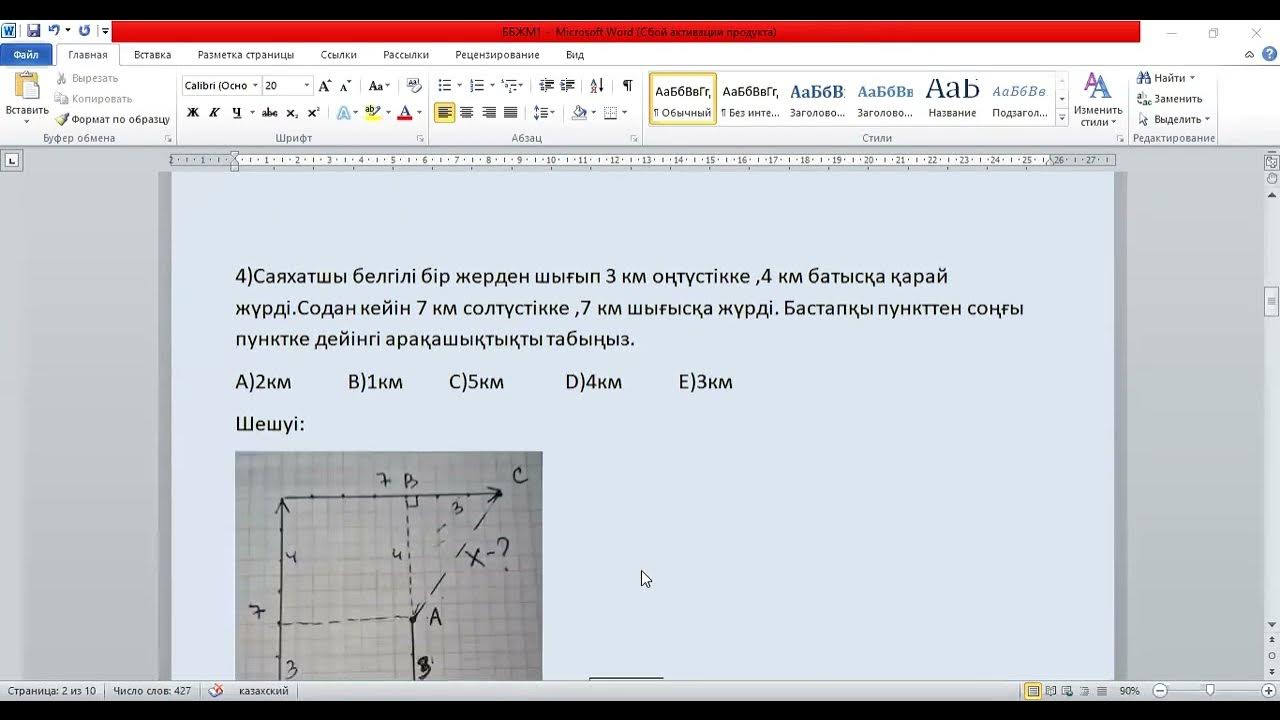Open the Find (Найти) dropdown arrow
The width and height of the screenshot is (1280, 720).
pos(1192,78)
